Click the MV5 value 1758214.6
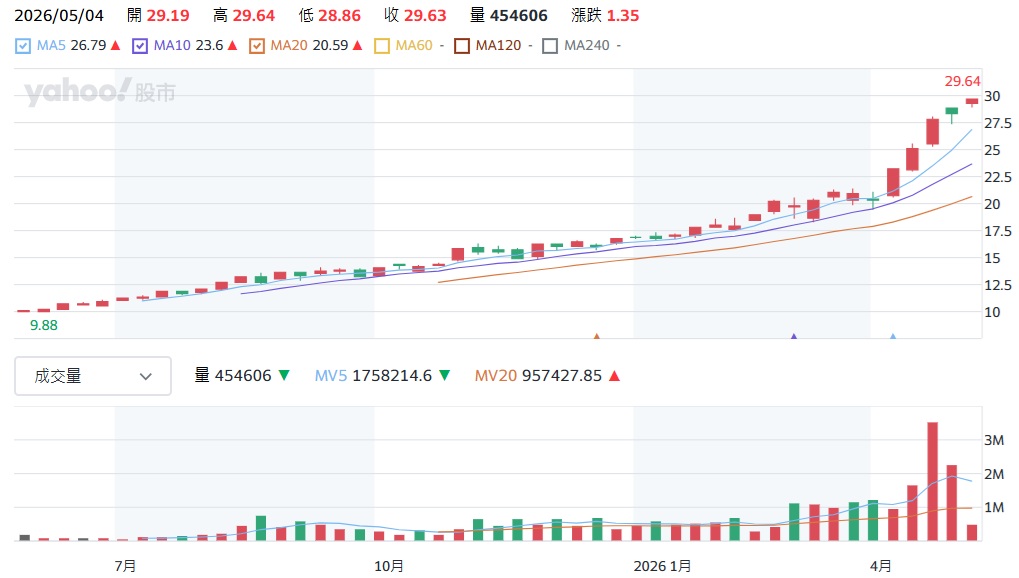 coord(392,376)
